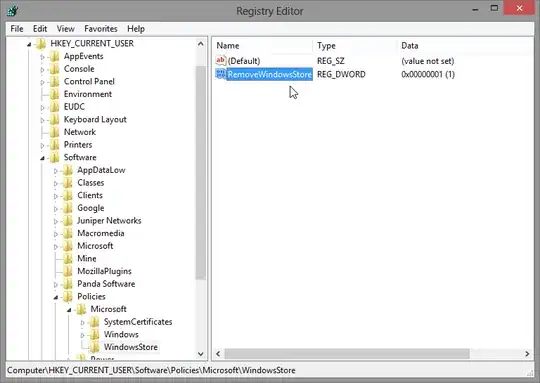The height and width of the screenshot is (383, 540).
Task: Select the Classes folder icon
Action: point(68,183)
